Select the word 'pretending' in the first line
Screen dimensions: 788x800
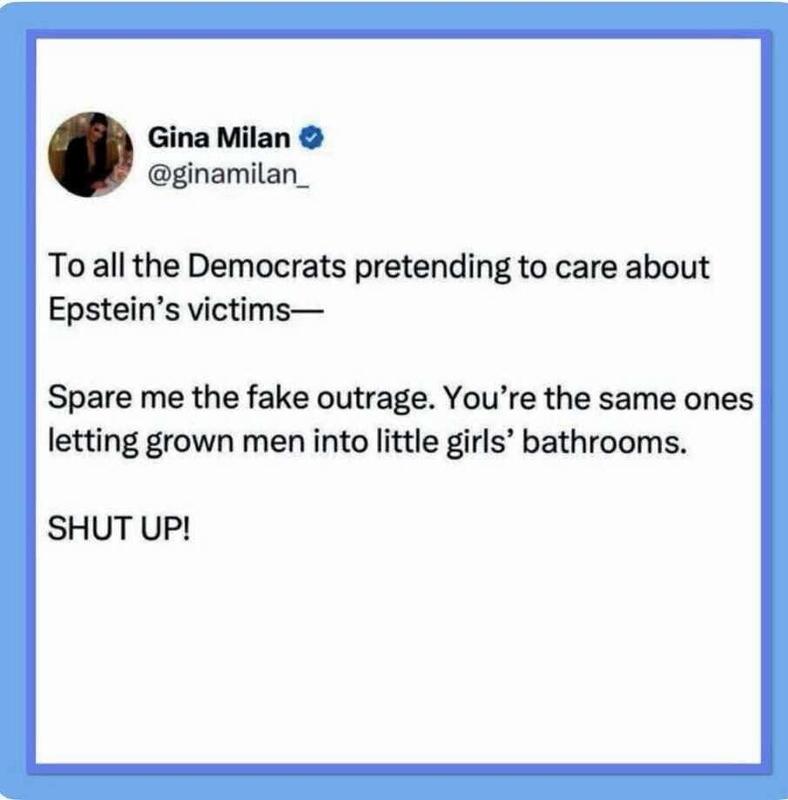point(432,268)
